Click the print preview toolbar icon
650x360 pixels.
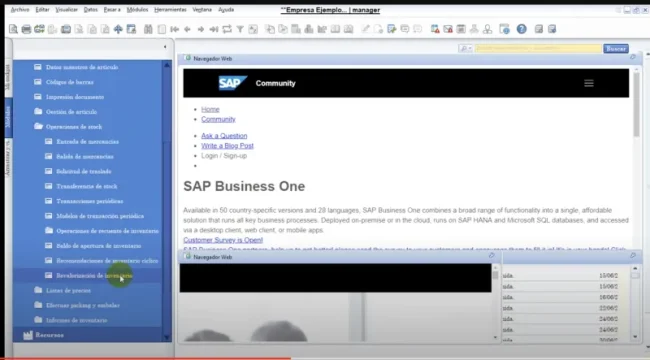tap(13, 29)
